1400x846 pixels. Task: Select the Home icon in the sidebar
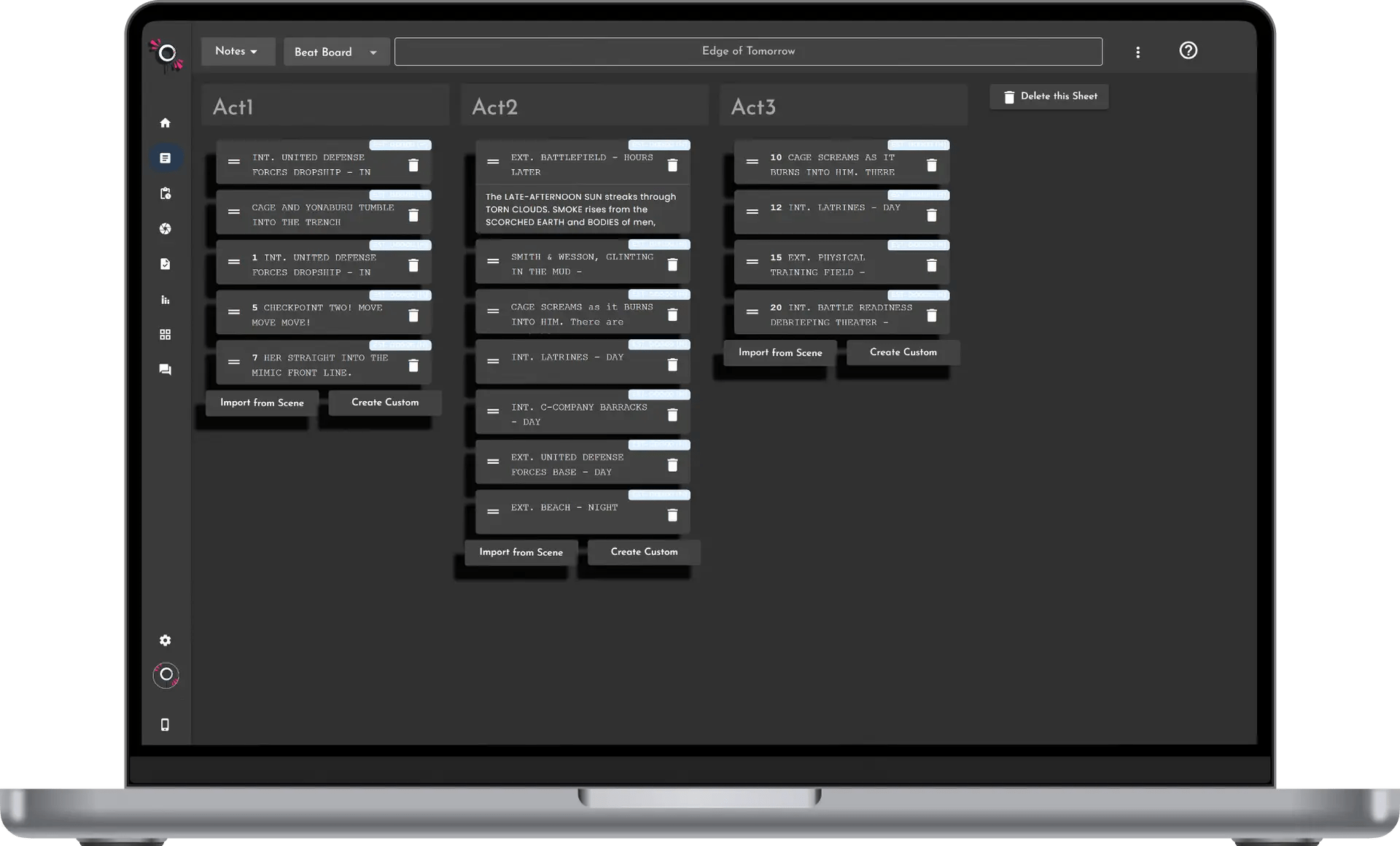(166, 123)
